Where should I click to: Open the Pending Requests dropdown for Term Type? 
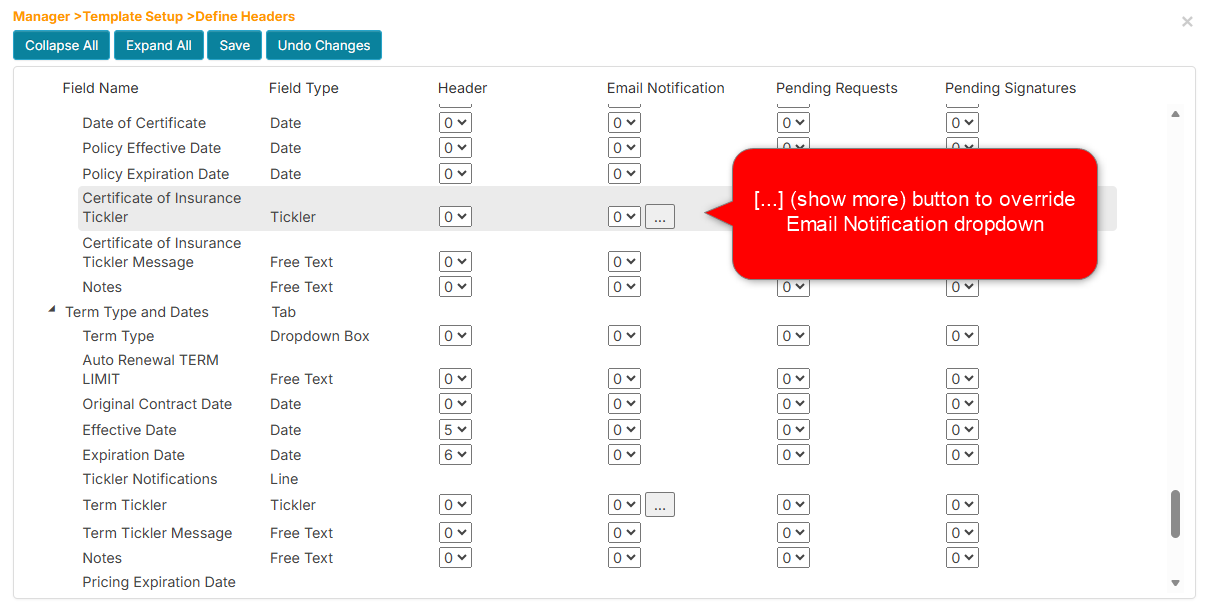point(792,335)
